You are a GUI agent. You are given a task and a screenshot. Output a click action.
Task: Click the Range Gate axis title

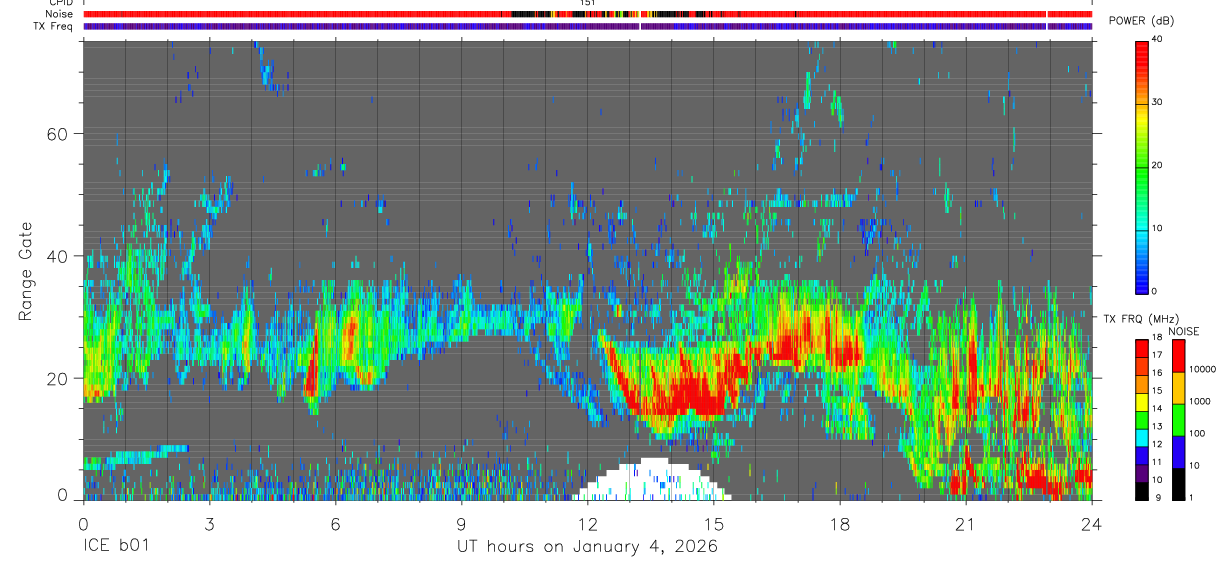coord(25,271)
